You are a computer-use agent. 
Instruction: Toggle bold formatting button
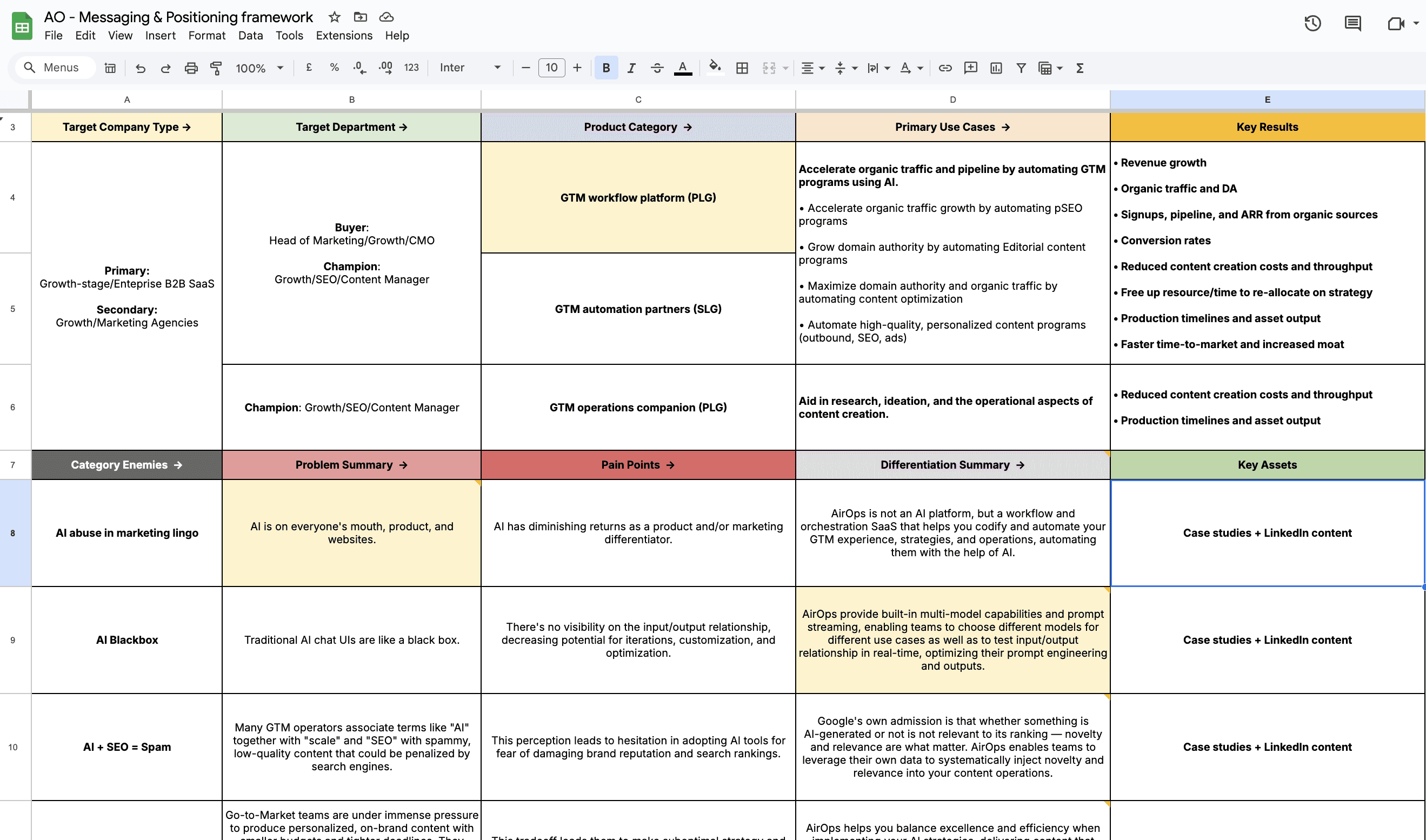point(606,68)
